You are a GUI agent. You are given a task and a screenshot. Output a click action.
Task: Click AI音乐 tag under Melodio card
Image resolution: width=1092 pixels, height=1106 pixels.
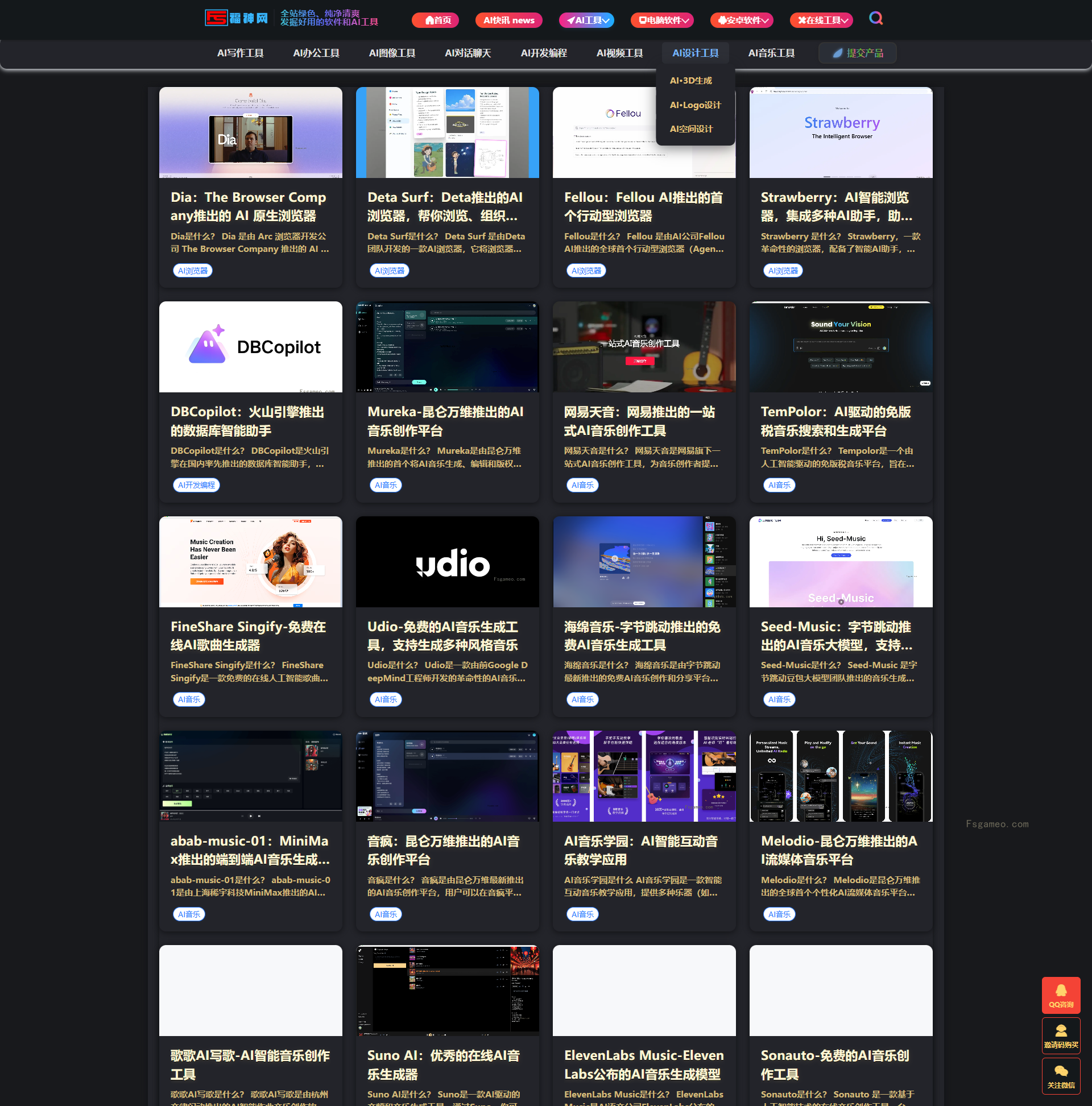pos(779,915)
